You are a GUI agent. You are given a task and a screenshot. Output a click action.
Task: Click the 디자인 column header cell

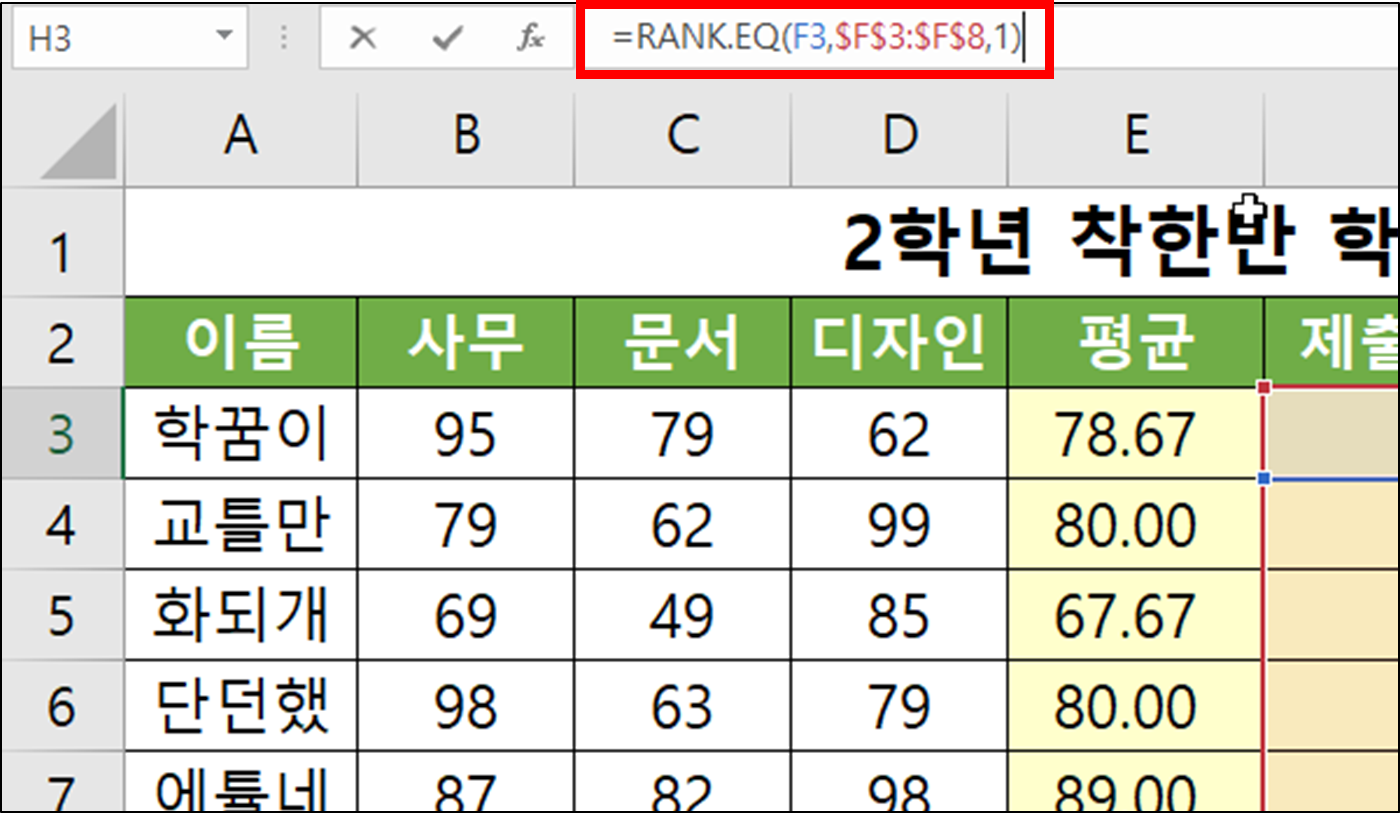[x=898, y=342]
